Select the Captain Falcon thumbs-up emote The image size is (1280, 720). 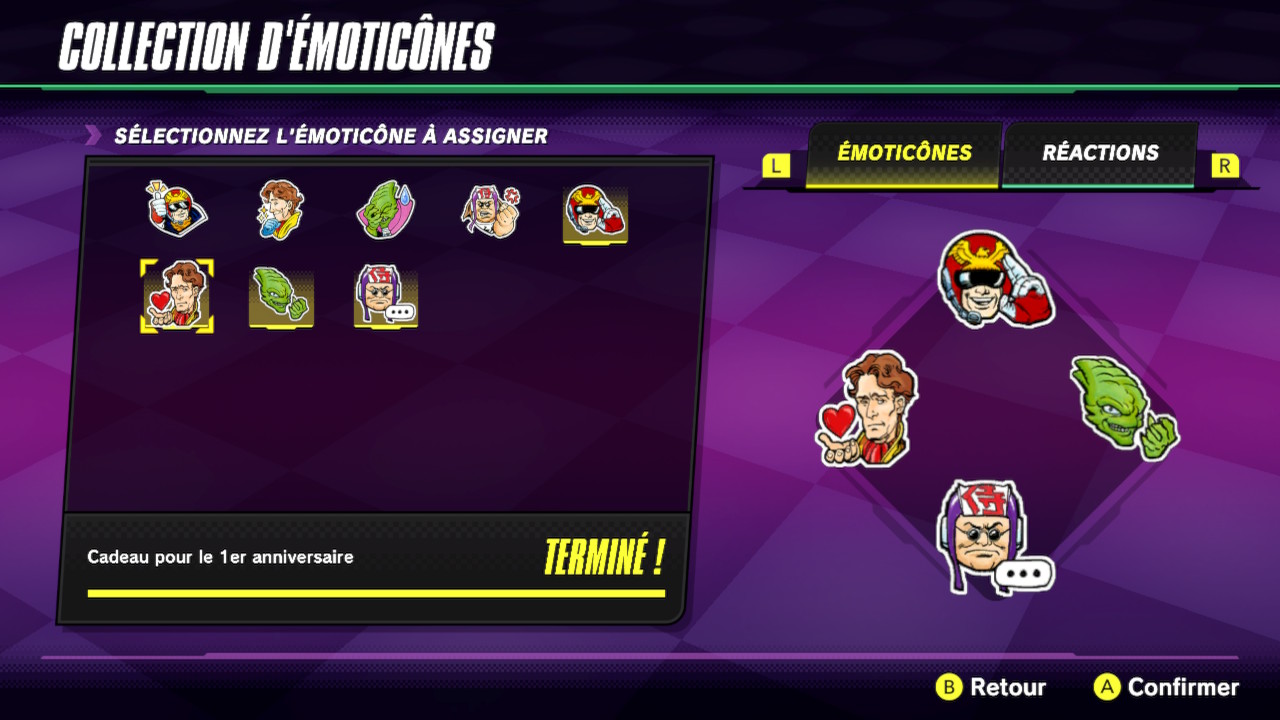176,208
